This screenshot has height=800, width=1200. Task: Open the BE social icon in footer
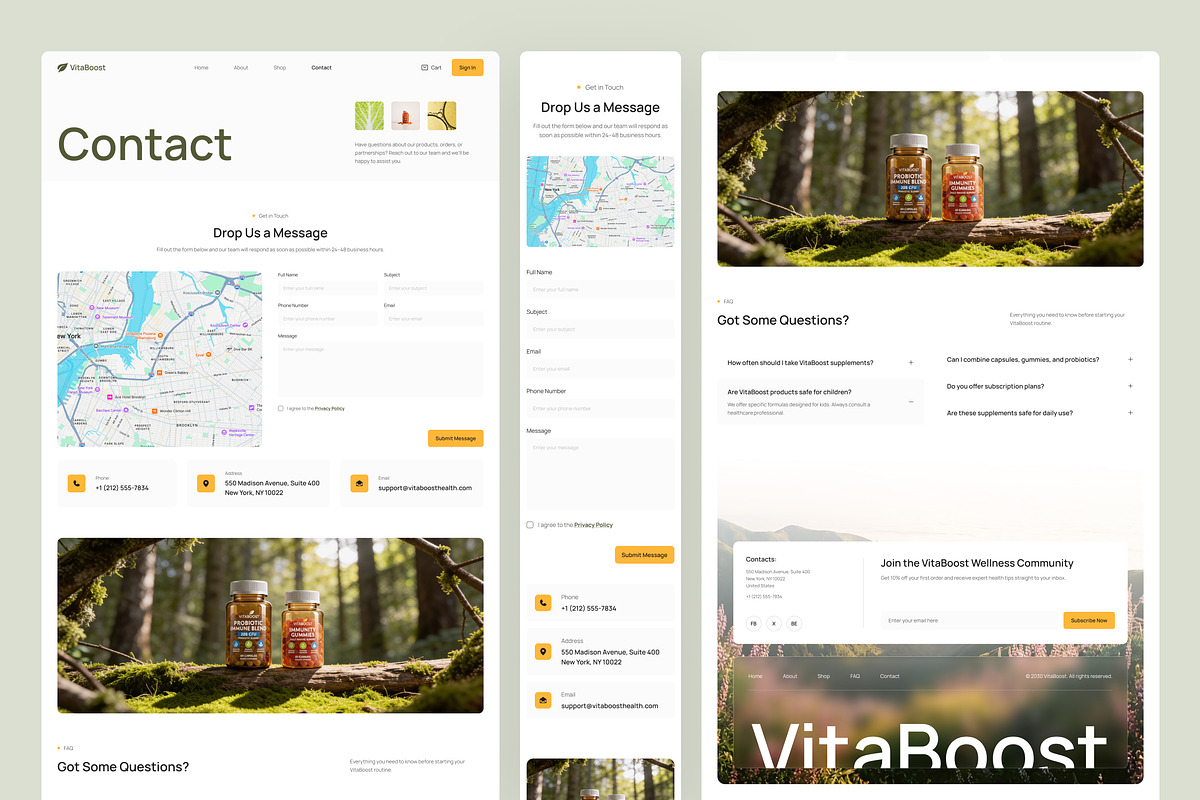[x=794, y=623]
